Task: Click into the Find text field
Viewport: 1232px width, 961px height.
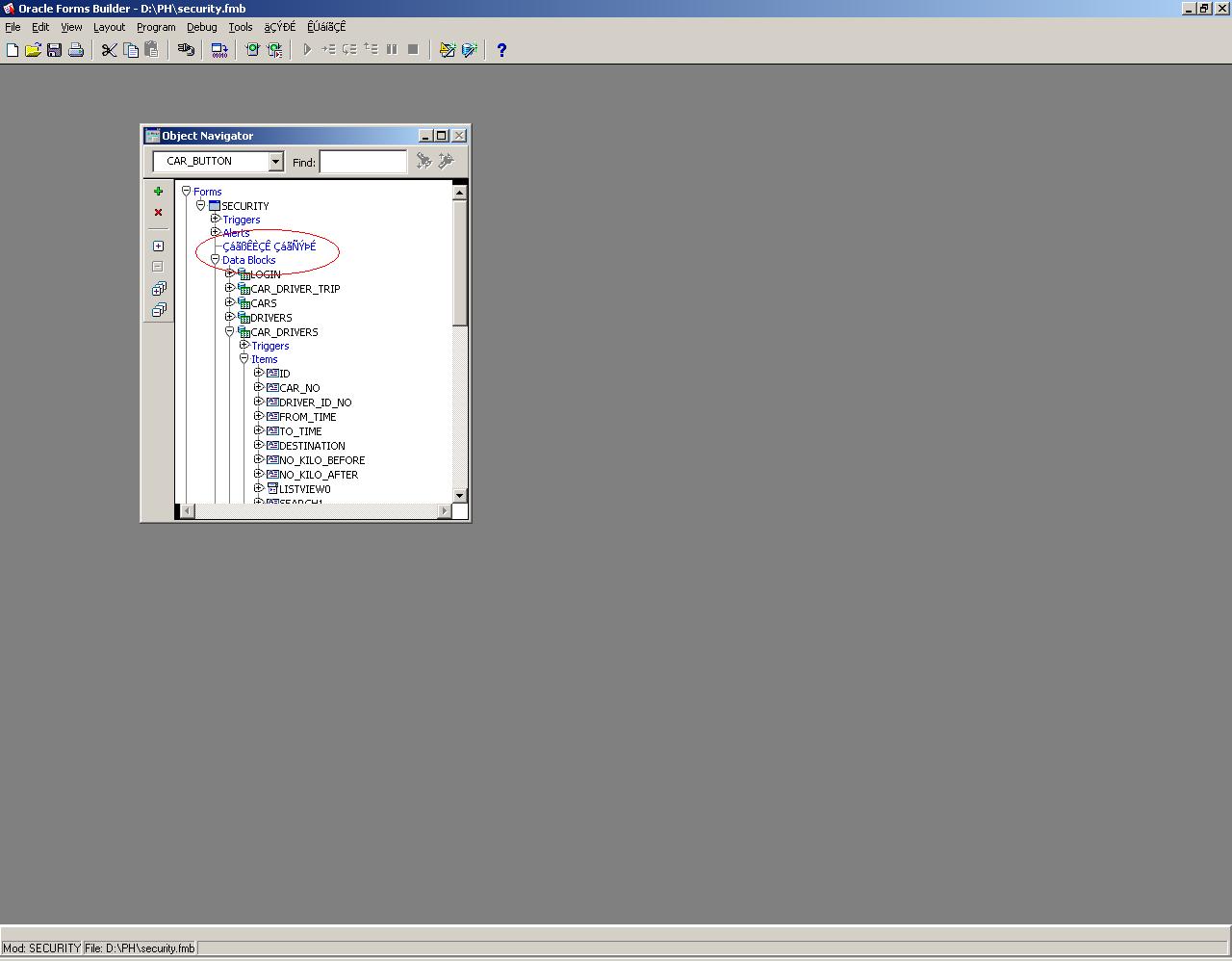Action: [363, 162]
